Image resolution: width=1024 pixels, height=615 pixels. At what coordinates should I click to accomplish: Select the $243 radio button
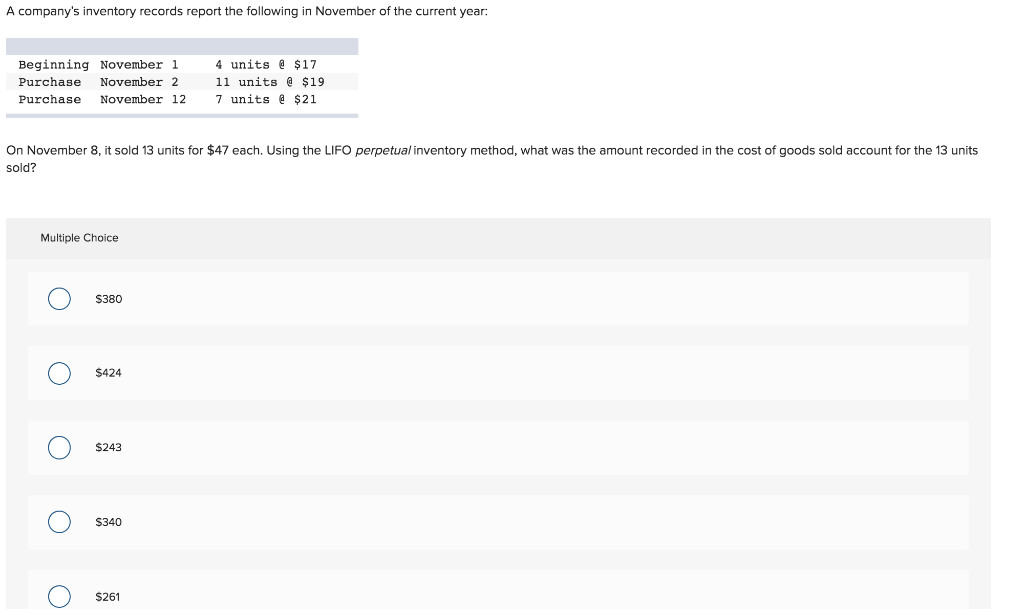click(59, 447)
